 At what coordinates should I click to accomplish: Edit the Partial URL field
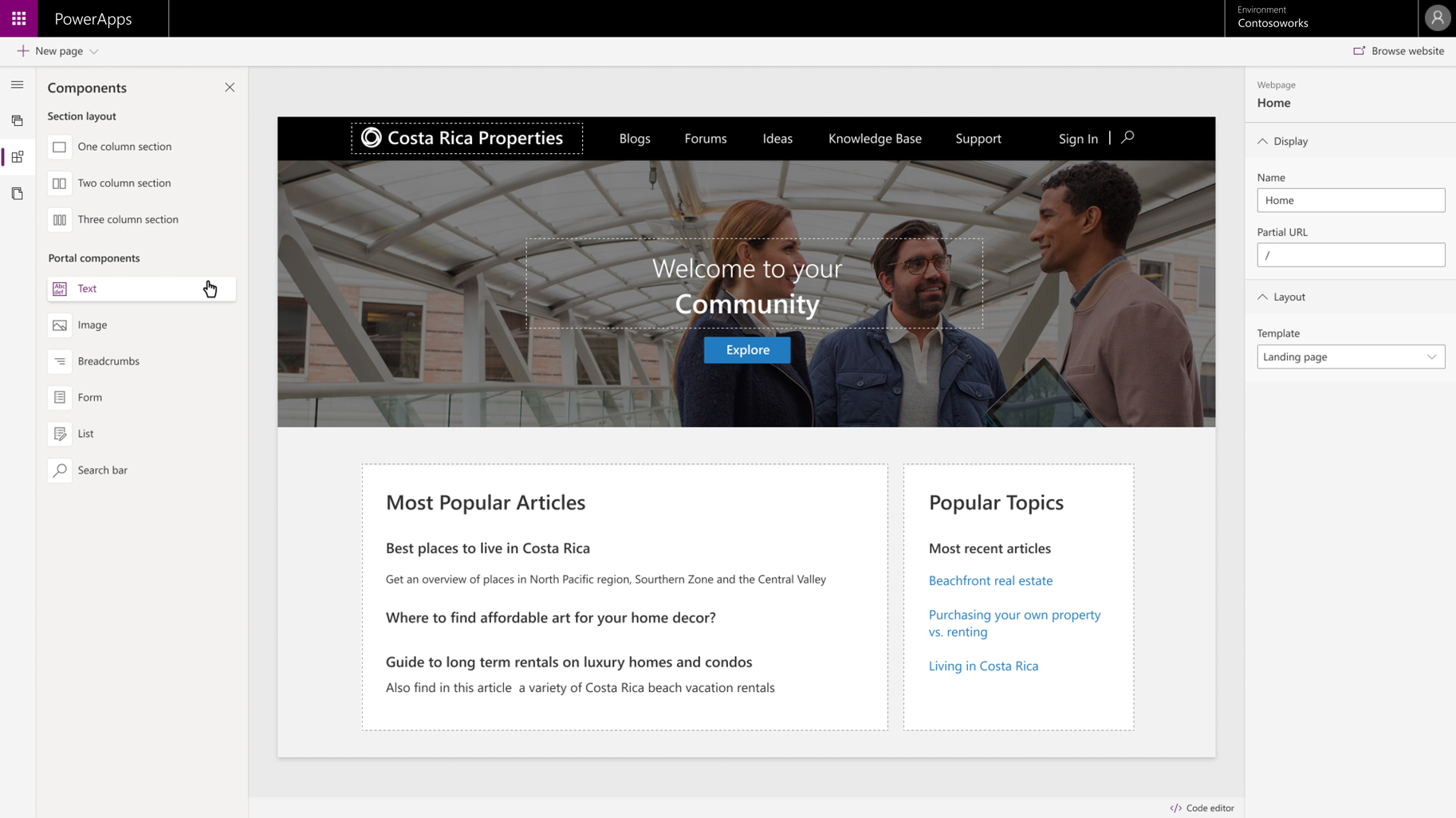(x=1350, y=254)
